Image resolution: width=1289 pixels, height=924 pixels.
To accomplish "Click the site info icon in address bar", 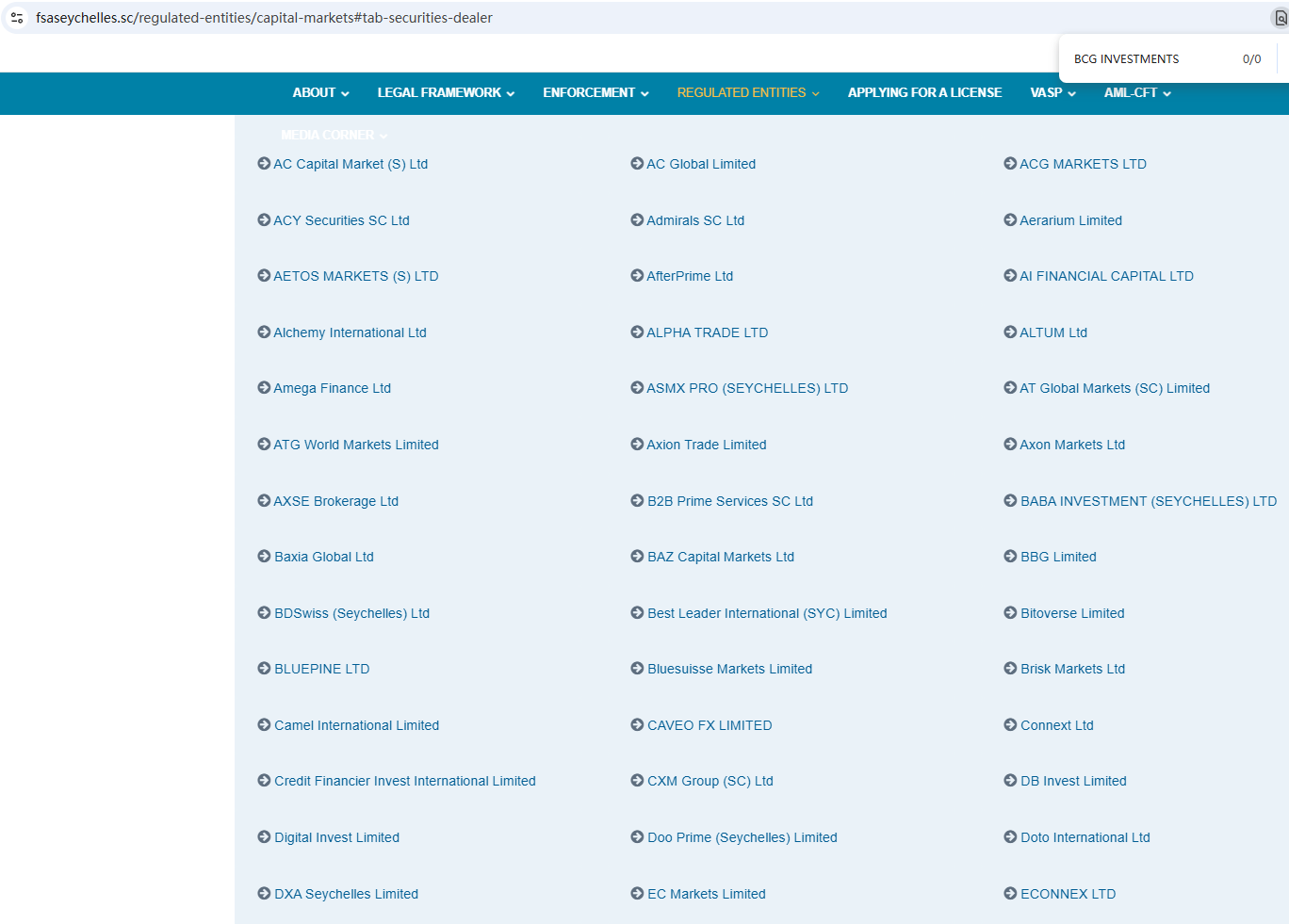I will 17,18.
